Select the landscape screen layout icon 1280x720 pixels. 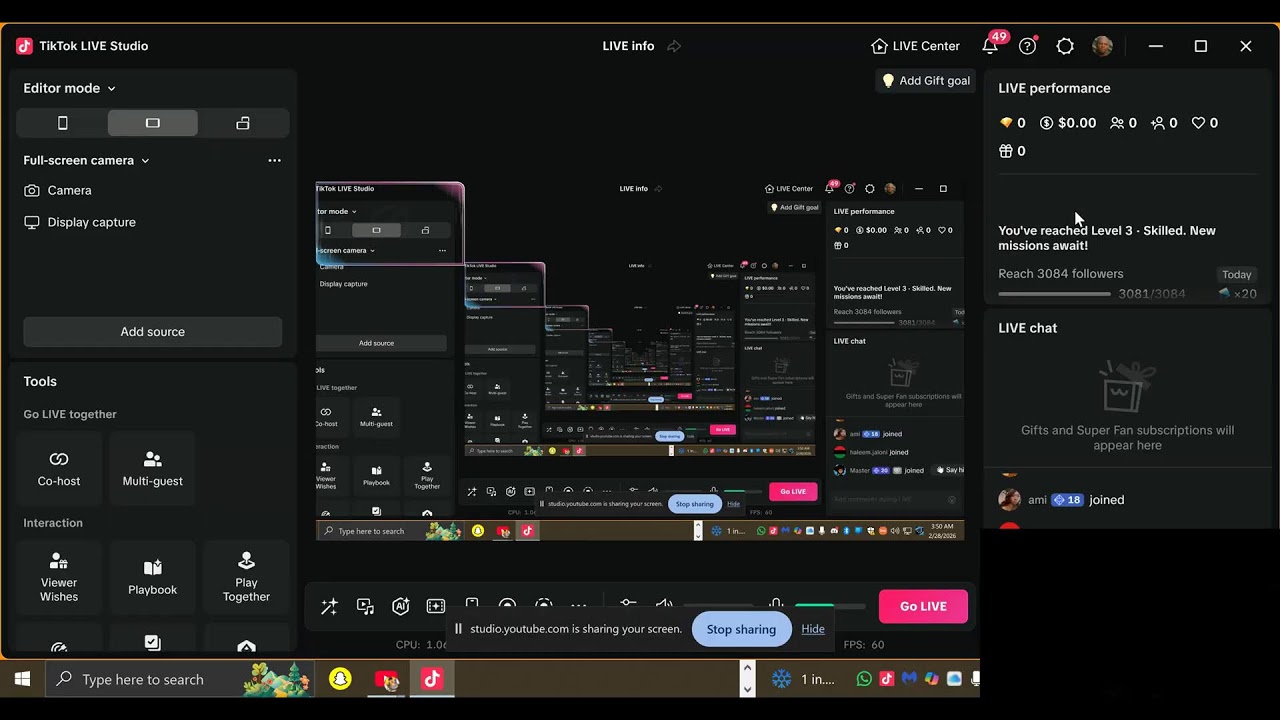pyautogui.click(x=153, y=123)
